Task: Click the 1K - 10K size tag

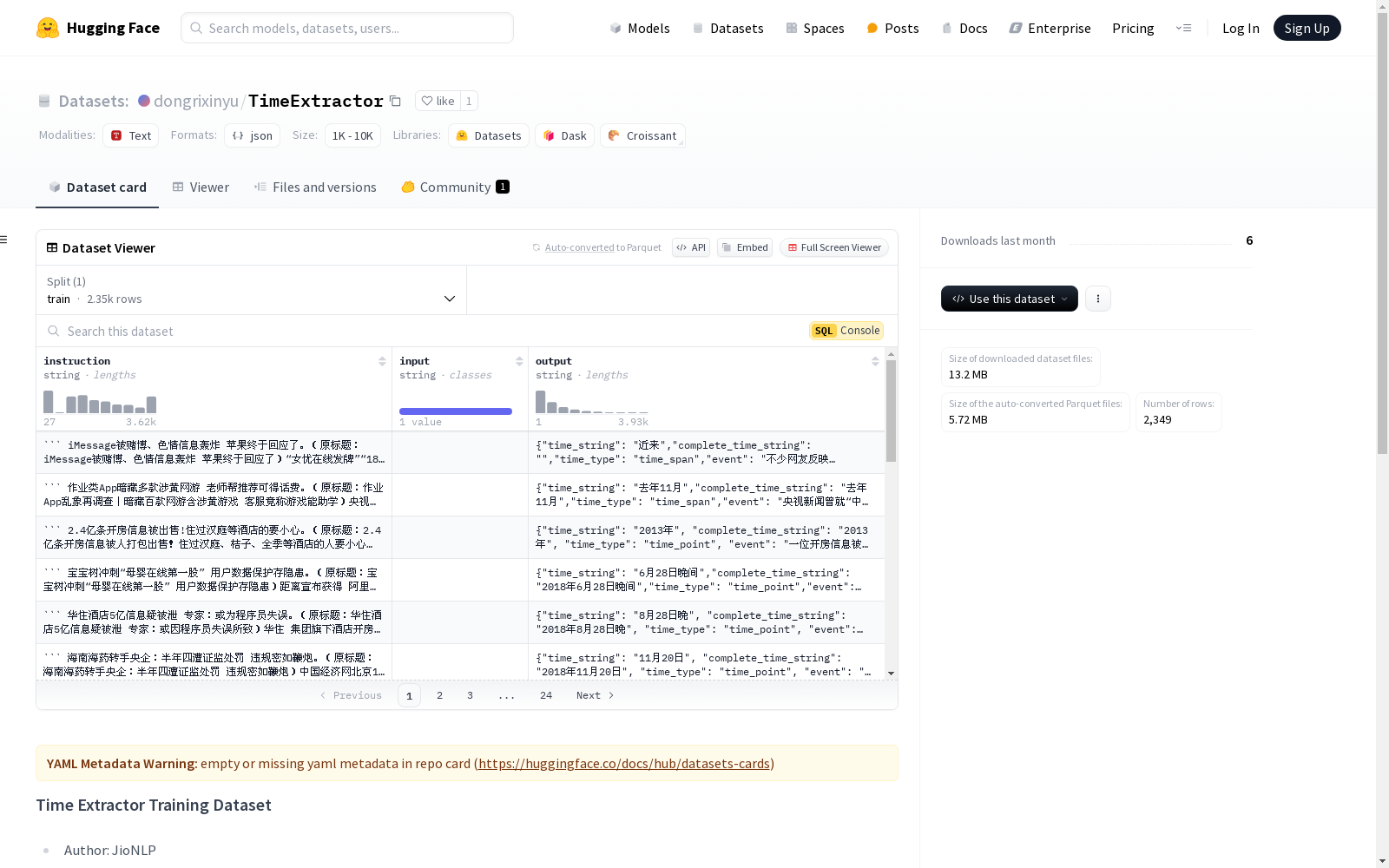Action: click(x=352, y=135)
